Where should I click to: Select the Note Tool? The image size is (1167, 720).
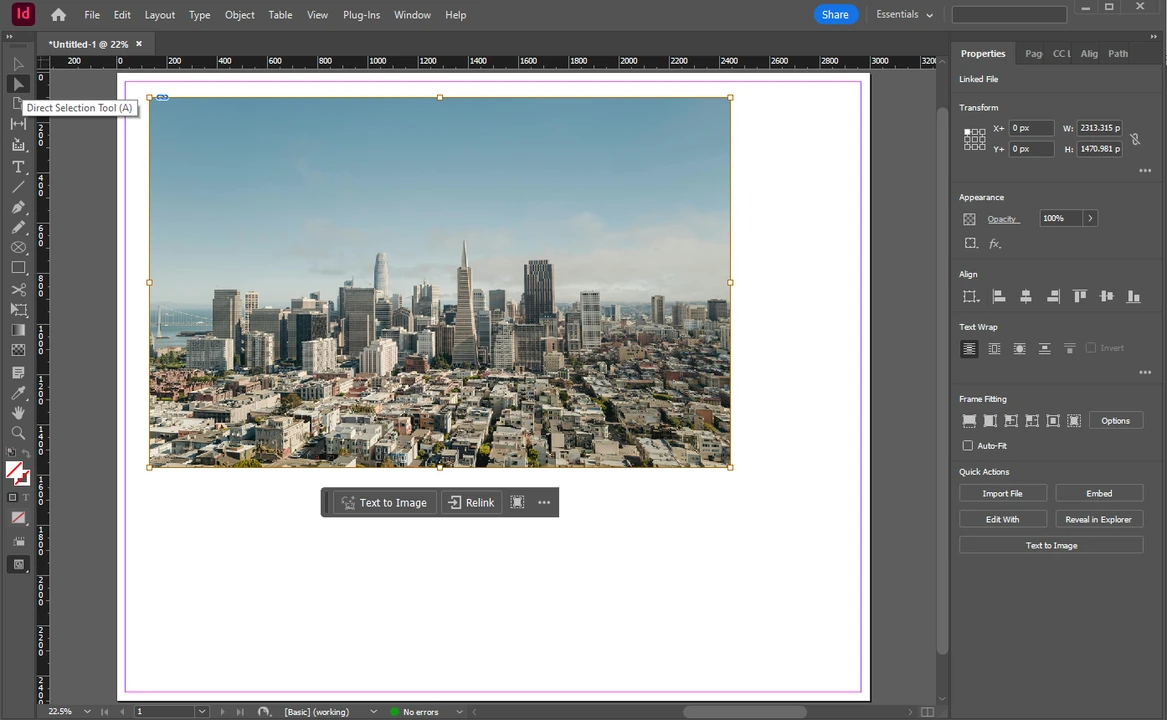[19, 372]
